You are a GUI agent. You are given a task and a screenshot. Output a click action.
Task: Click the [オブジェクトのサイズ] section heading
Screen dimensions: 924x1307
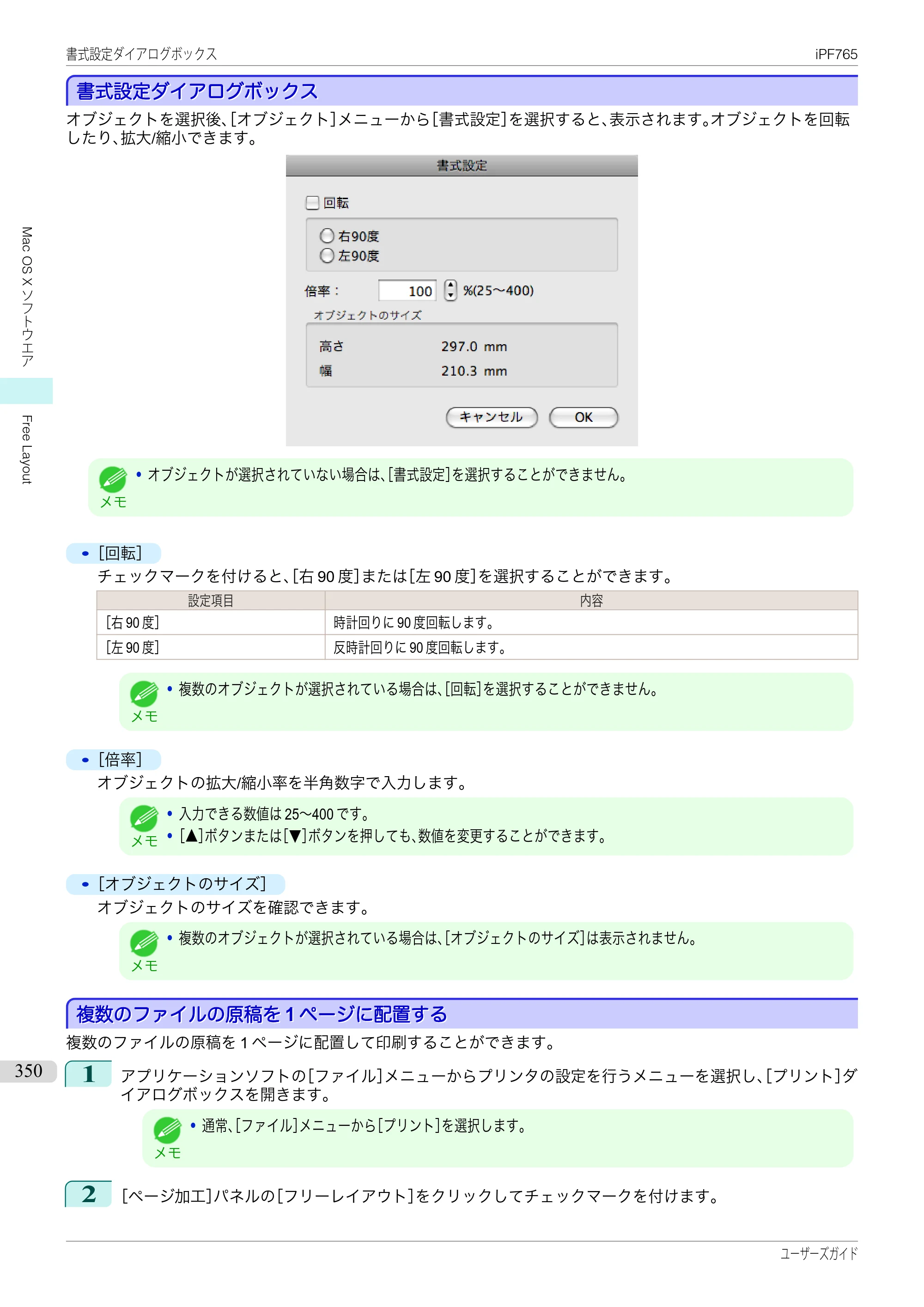(x=176, y=884)
